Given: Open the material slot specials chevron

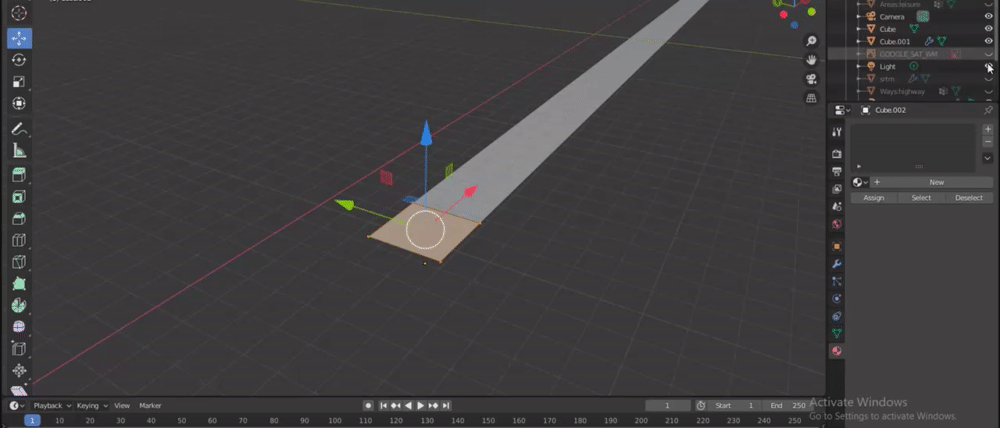Looking at the screenshot, I should [988, 158].
